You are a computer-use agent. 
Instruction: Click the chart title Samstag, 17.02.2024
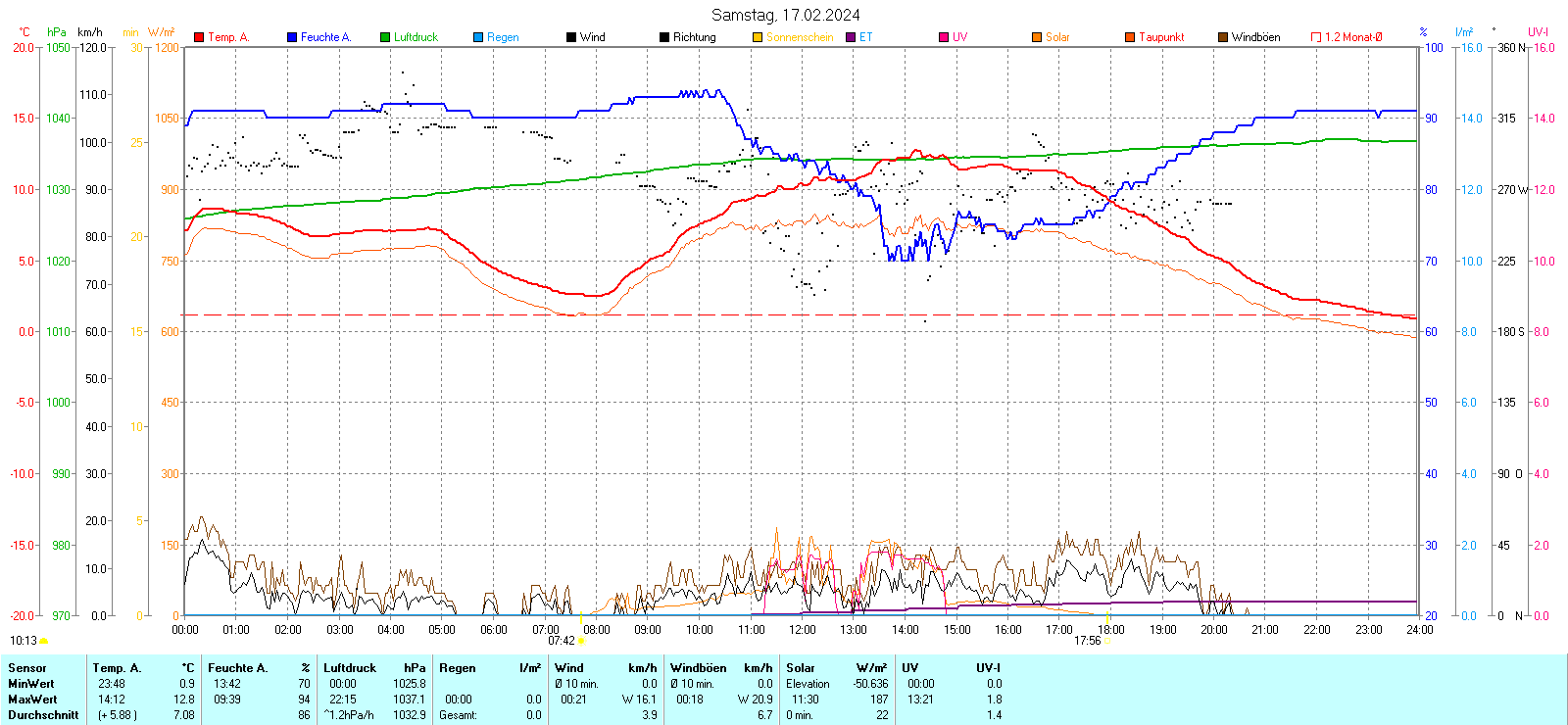click(785, 15)
